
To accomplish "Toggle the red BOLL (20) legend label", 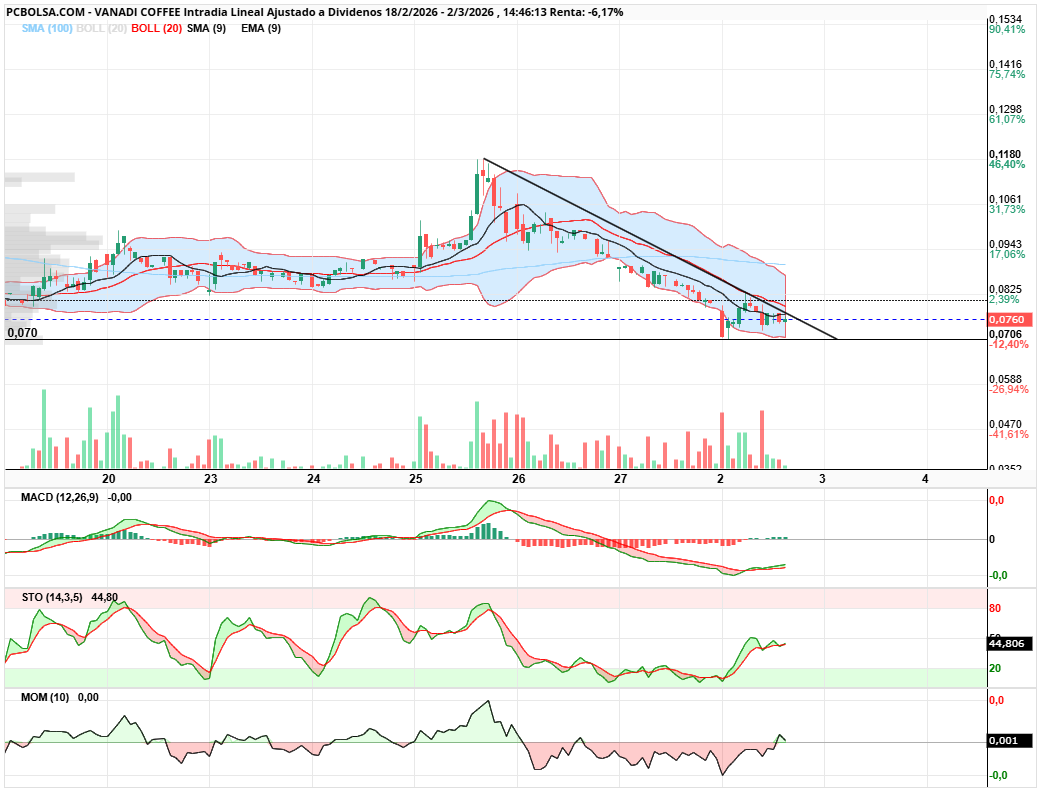I will 156,29.
